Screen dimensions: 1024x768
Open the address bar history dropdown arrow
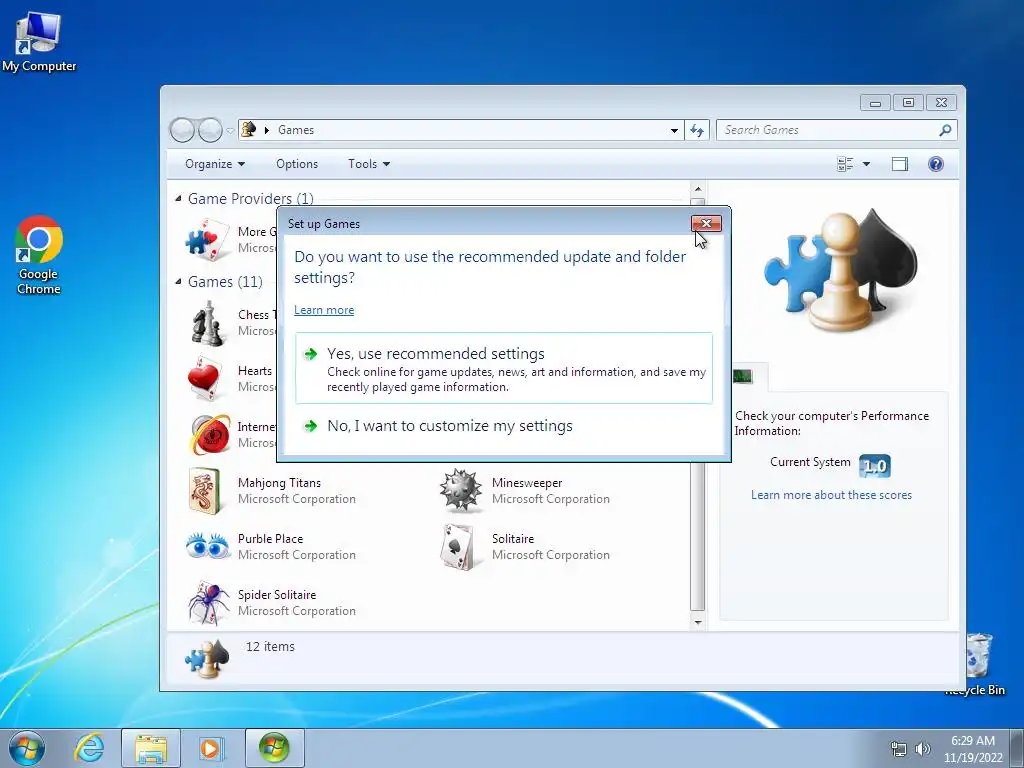[x=674, y=130]
